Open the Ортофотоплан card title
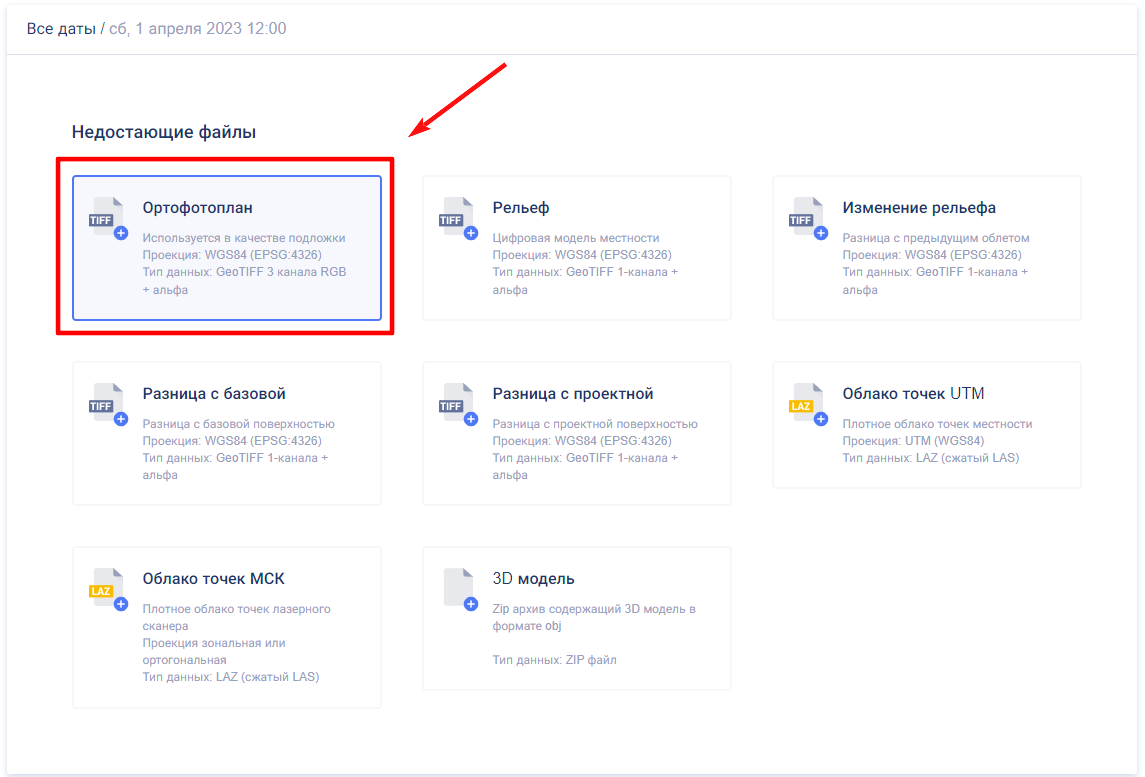1145x777 pixels. [x=197, y=208]
